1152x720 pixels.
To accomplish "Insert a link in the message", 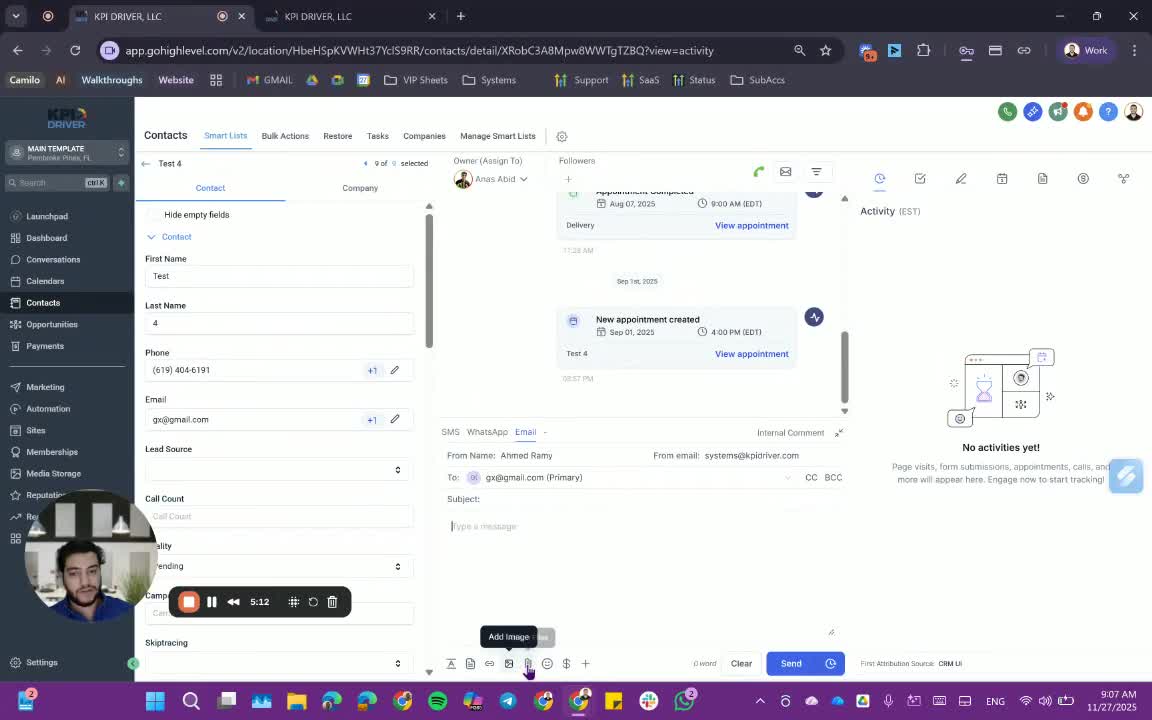I will 489,663.
